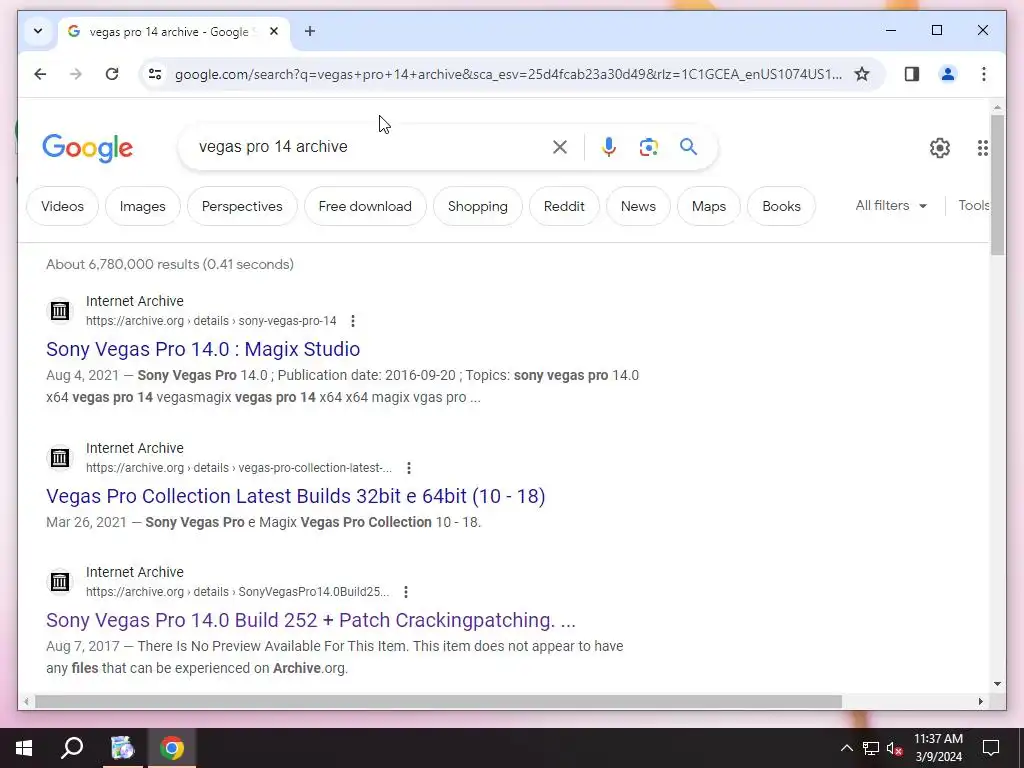Open Windows taskbar search
Screen dimensions: 1024x768
tap(72, 748)
